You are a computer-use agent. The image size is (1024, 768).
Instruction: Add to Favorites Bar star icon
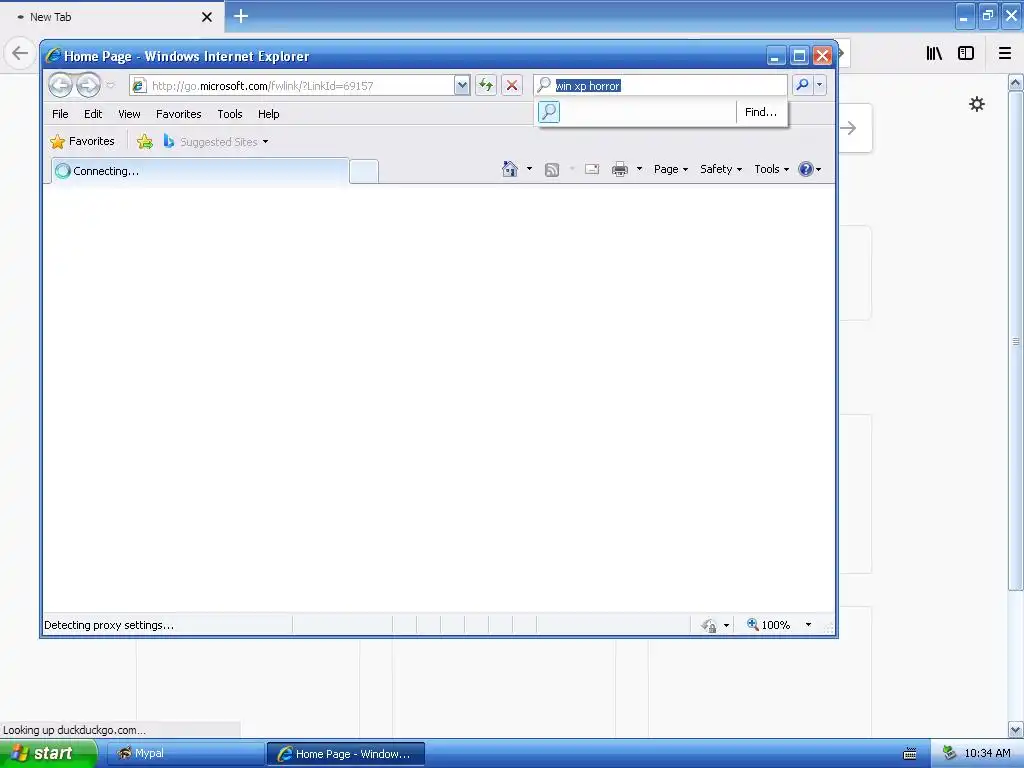click(145, 141)
